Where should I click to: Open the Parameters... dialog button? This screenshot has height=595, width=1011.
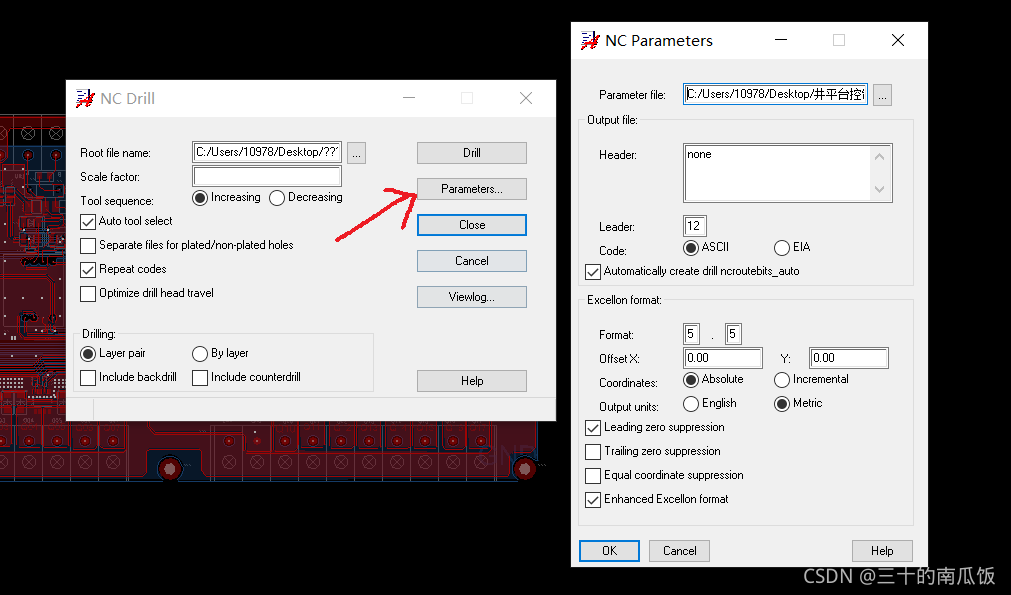(x=472, y=189)
